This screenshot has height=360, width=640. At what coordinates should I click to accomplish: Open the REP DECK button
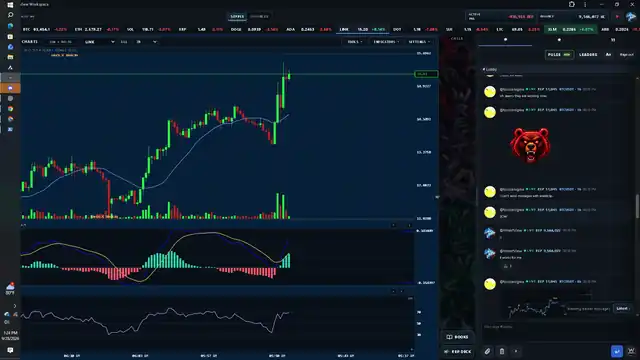458,351
